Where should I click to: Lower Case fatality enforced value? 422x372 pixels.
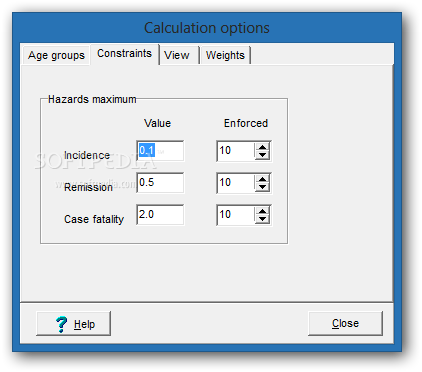[262, 219]
